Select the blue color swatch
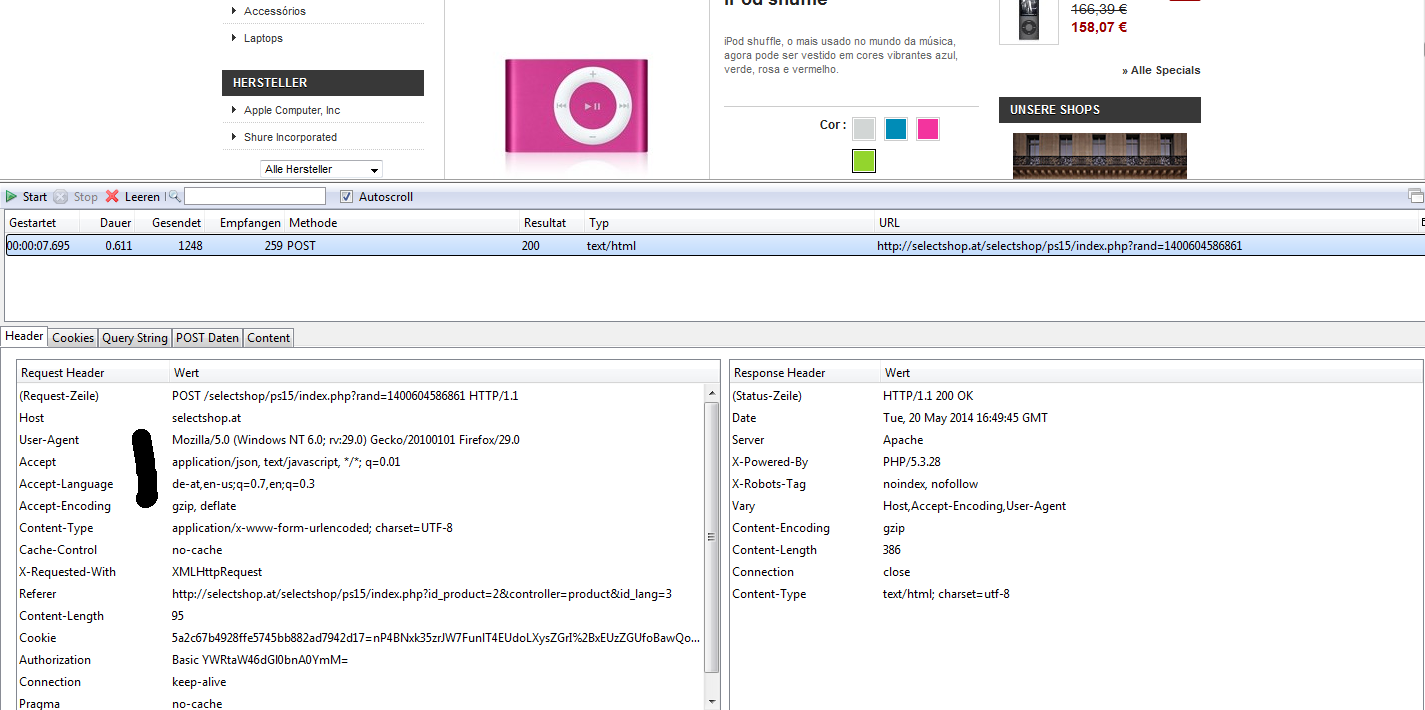The height and width of the screenshot is (710, 1425). coord(896,129)
